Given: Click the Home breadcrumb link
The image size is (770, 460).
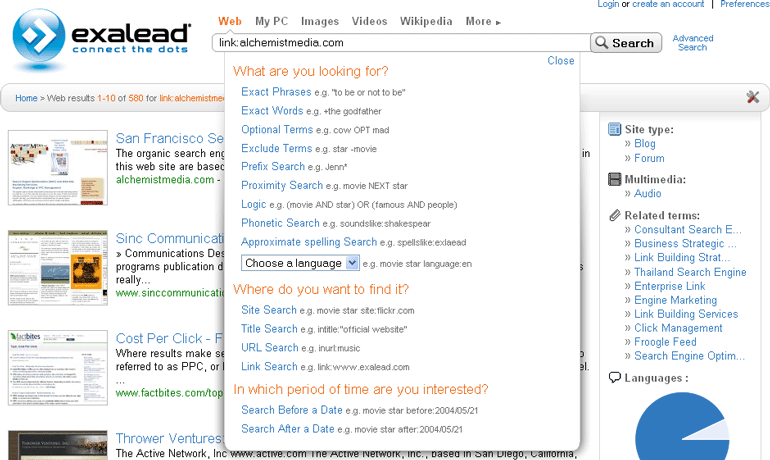Looking at the screenshot, I should pyautogui.click(x=26, y=98).
